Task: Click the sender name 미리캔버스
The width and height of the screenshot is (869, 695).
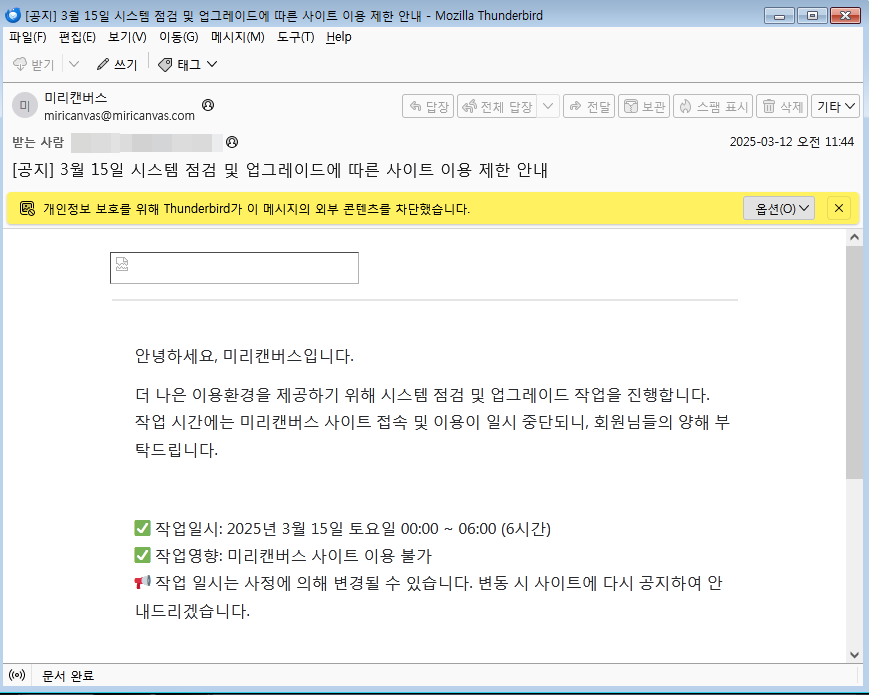Action: coord(76,98)
